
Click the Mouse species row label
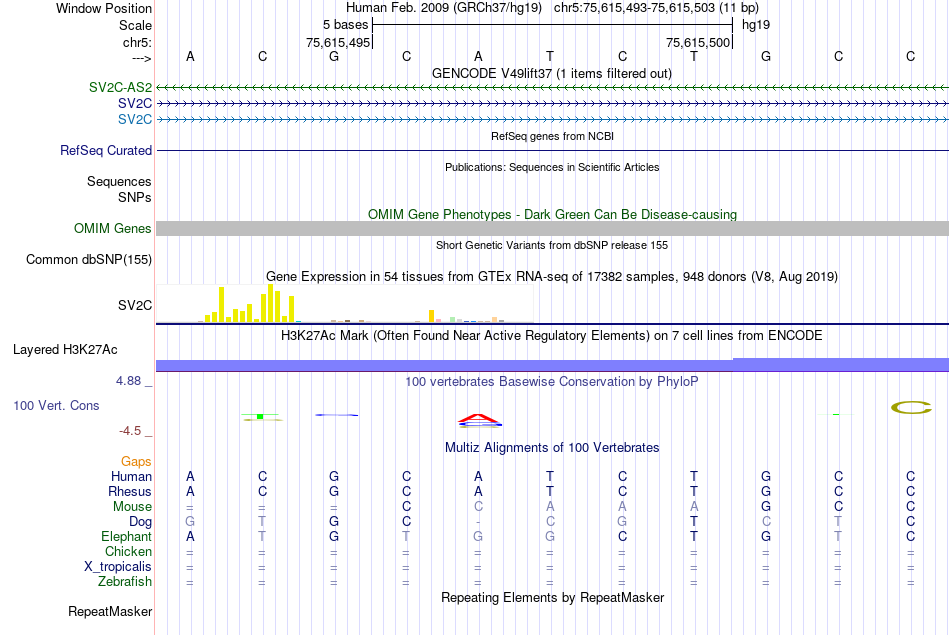[x=132, y=507]
